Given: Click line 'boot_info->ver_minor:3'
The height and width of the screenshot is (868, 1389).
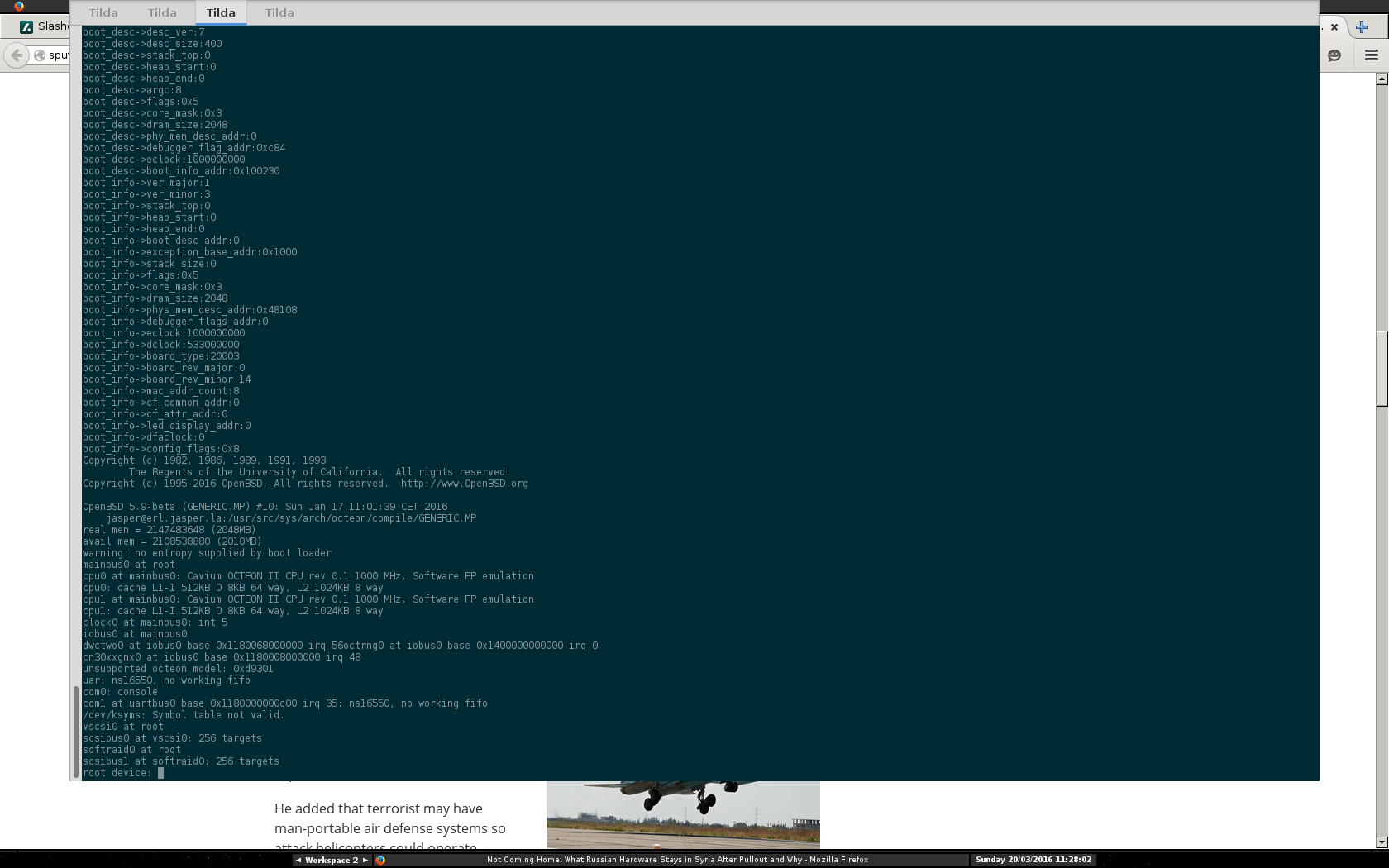Looking at the screenshot, I should tap(146, 194).
